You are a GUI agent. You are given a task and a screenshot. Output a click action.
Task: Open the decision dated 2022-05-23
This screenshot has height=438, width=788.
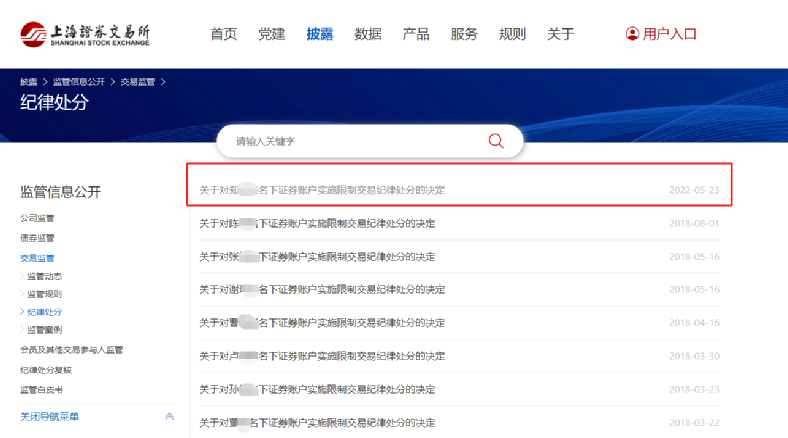(x=322, y=190)
